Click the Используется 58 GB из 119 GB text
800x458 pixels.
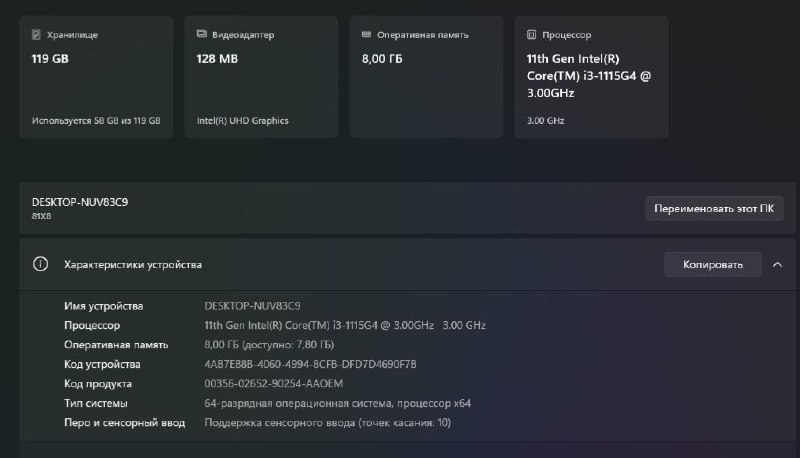click(96, 121)
